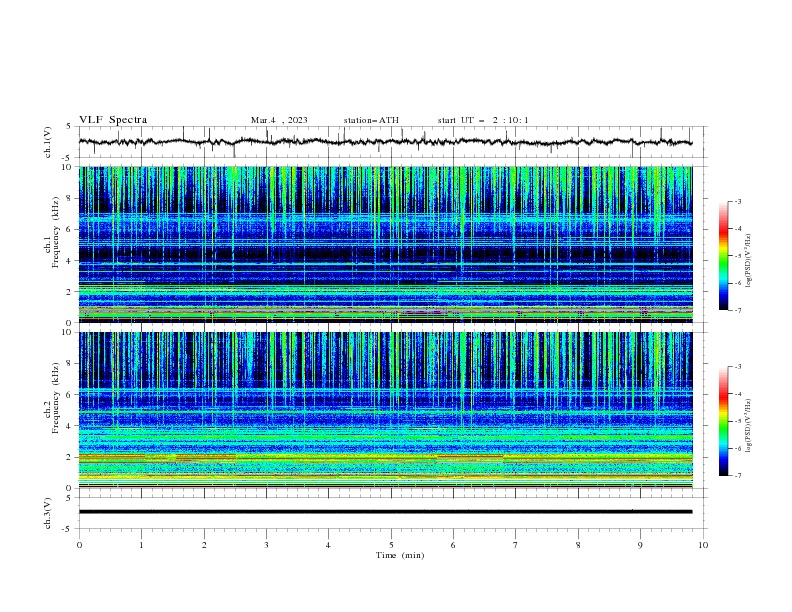Click the "2" tick on ch.1 frequency axis
The height and width of the screenshot is (612, 792).
(x=70, y=291)
